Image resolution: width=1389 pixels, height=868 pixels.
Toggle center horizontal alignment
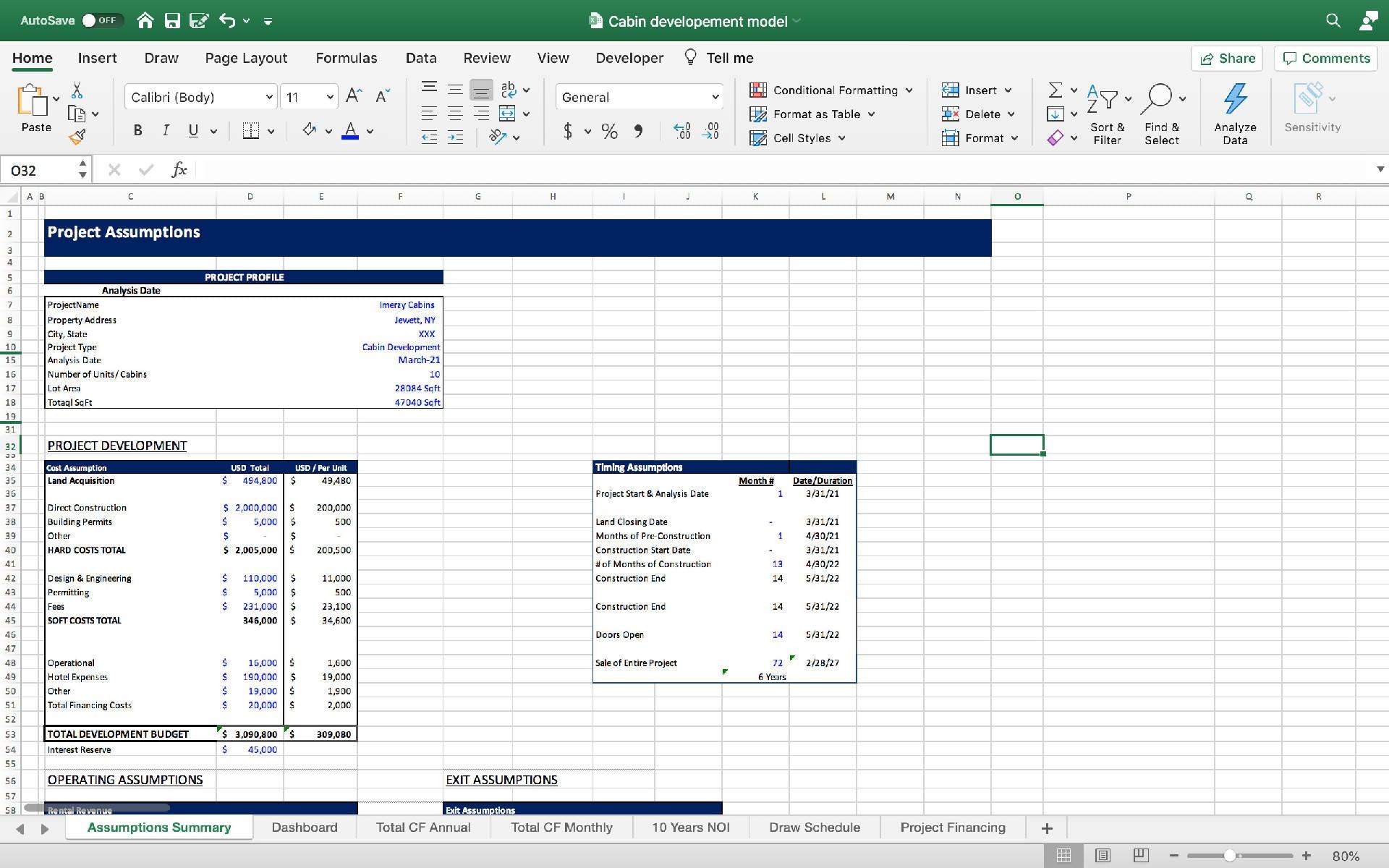tap(455, 113)
